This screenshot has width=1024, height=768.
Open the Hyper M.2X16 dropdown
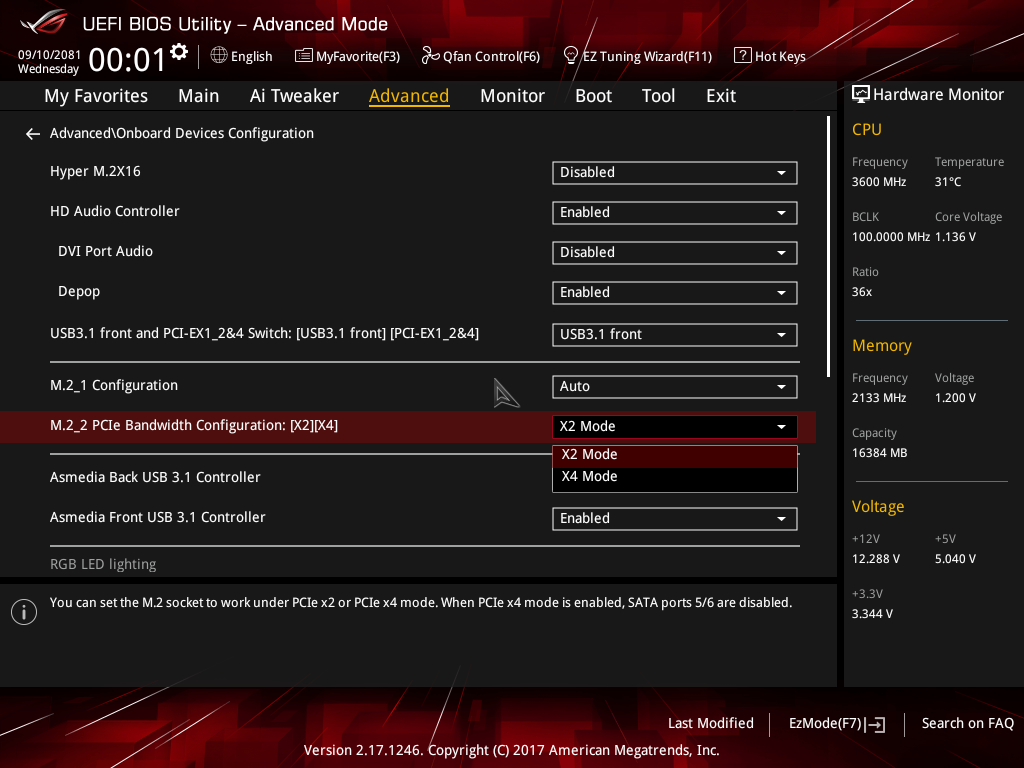(675, 172)
